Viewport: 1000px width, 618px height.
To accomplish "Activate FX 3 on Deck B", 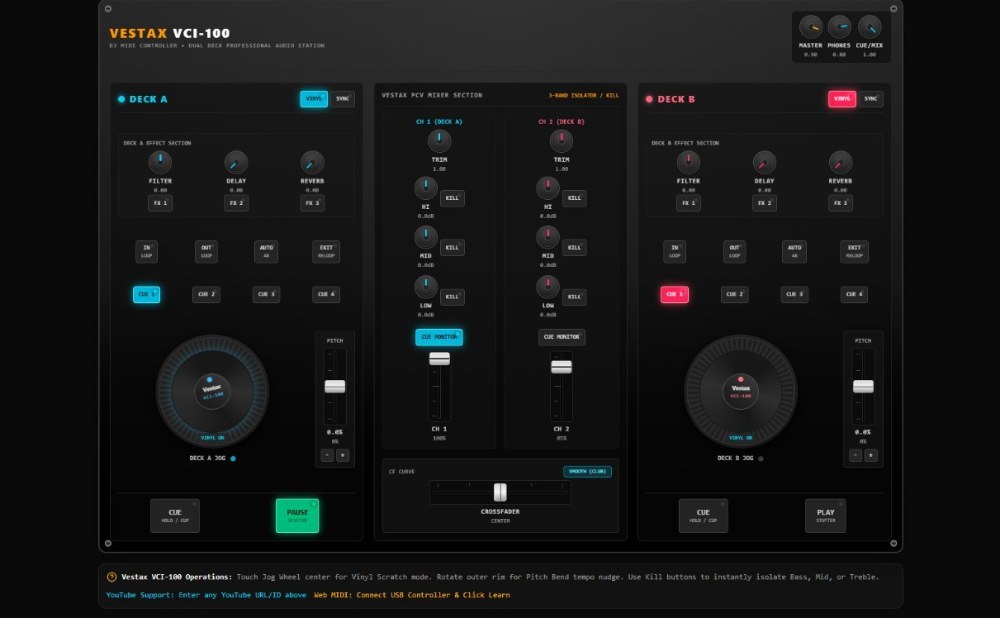I will point(840,203).
